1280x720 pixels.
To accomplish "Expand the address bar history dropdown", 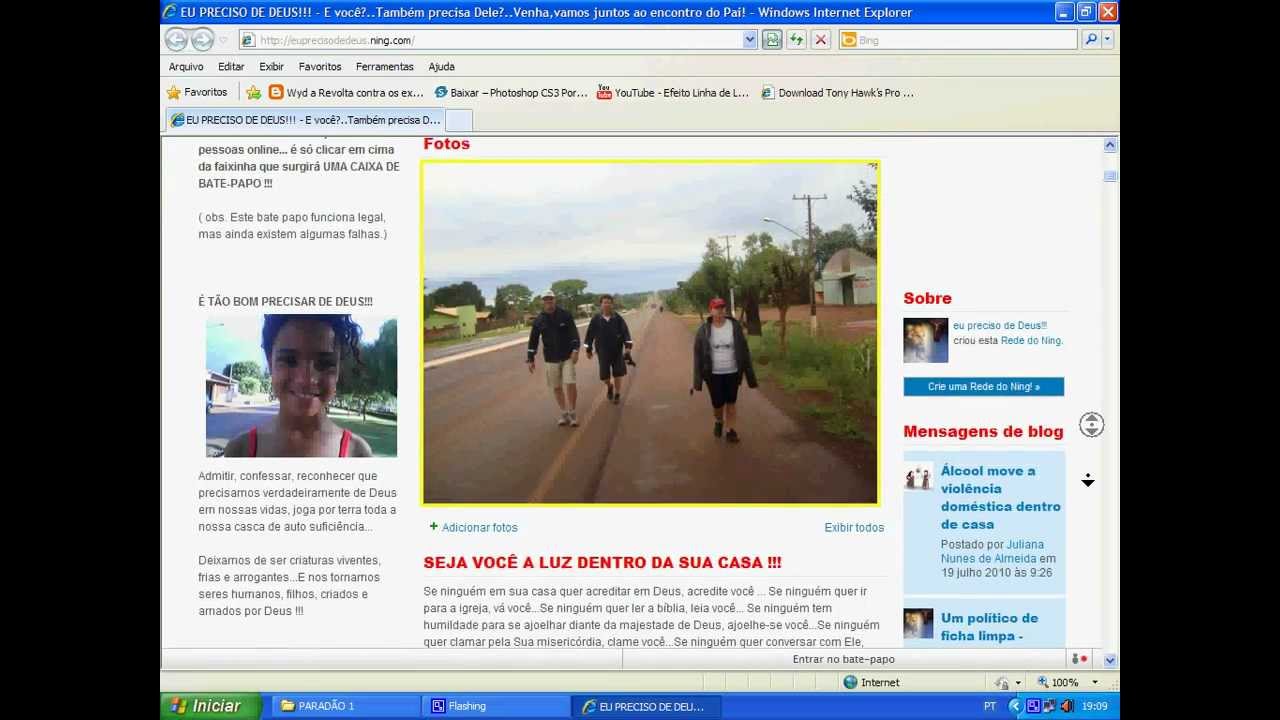I will point(750,40).
